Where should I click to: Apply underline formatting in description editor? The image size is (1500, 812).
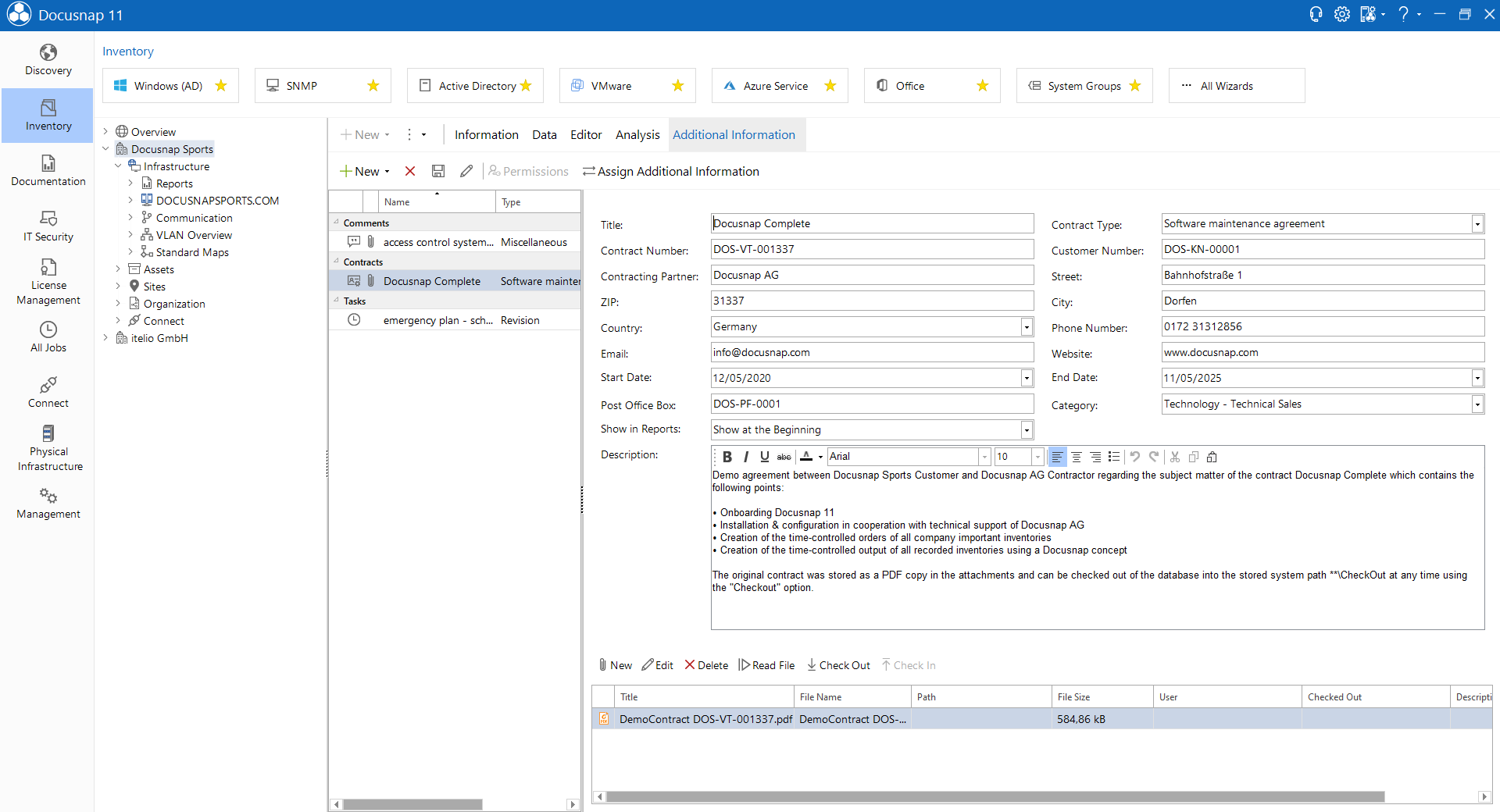point(765,457)
